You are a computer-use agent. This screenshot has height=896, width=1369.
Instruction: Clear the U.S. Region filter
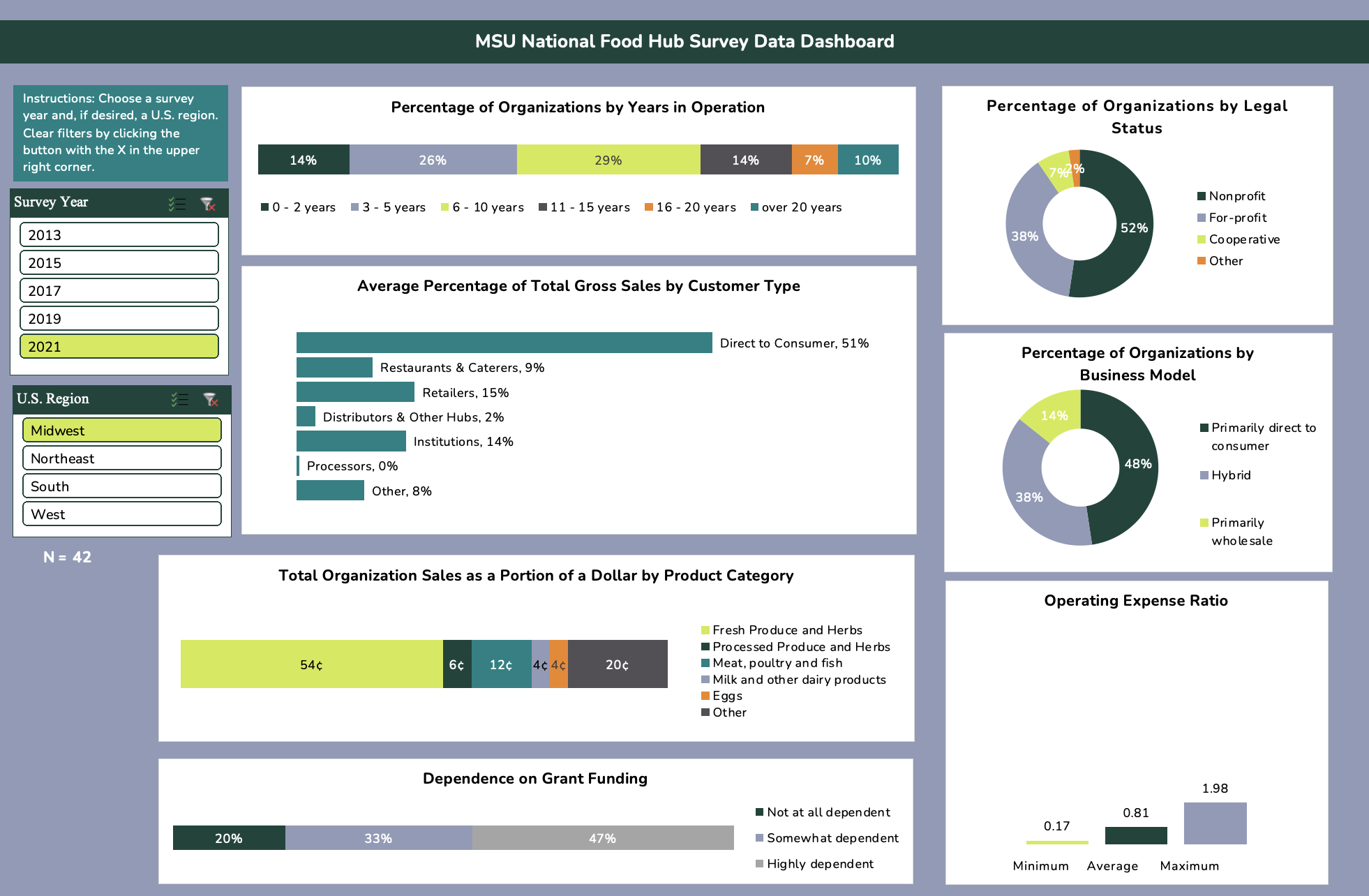coord(210,400)
